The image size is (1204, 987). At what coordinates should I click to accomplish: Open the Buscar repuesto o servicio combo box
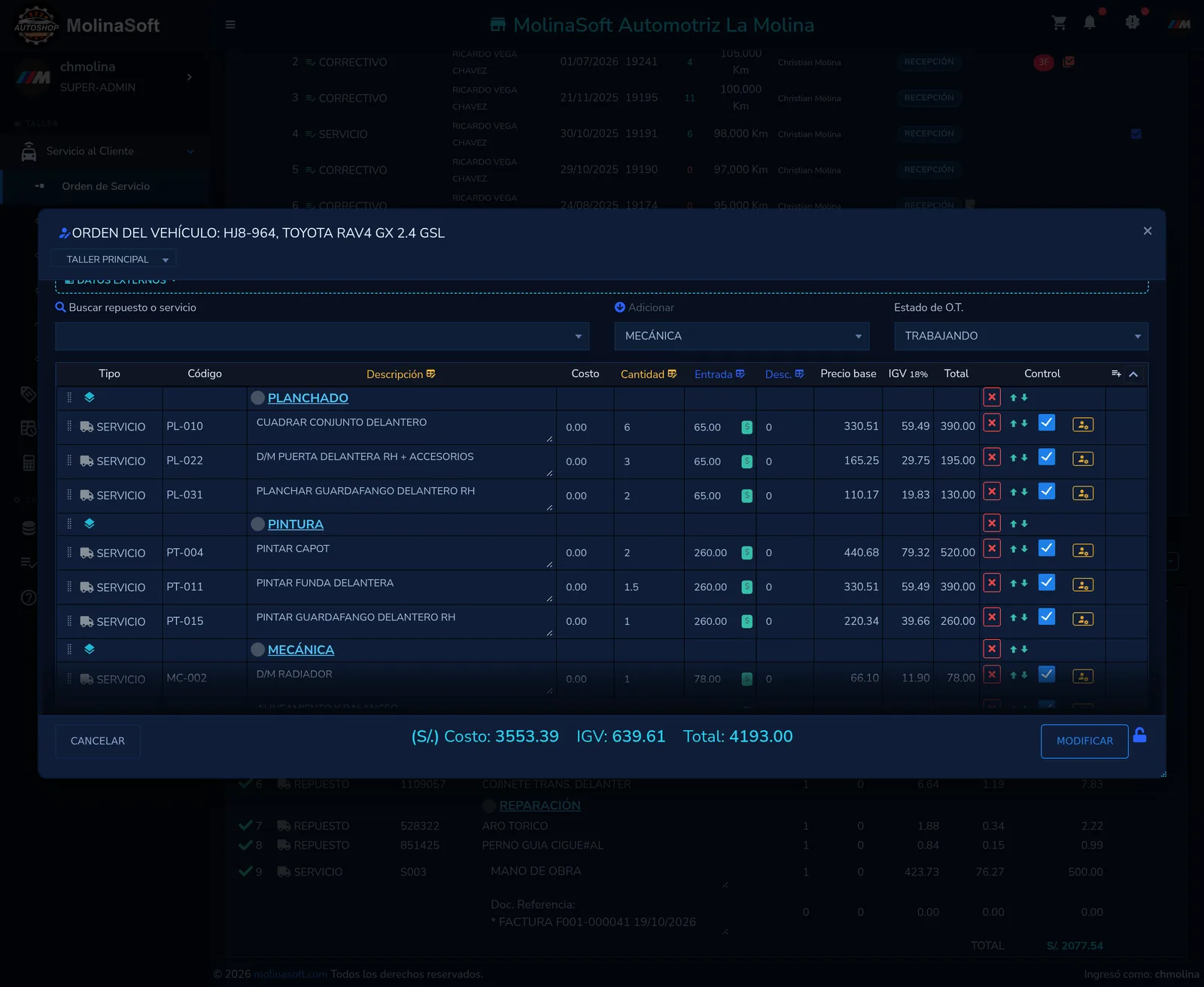click(322, 337)
